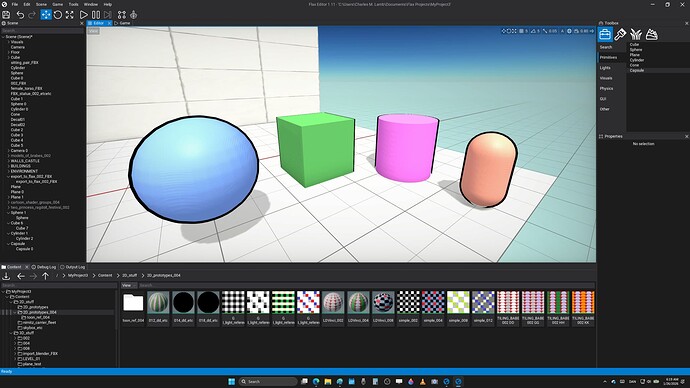Open File Explorer from the taskbar
The image size is (690, 388).
328,381
